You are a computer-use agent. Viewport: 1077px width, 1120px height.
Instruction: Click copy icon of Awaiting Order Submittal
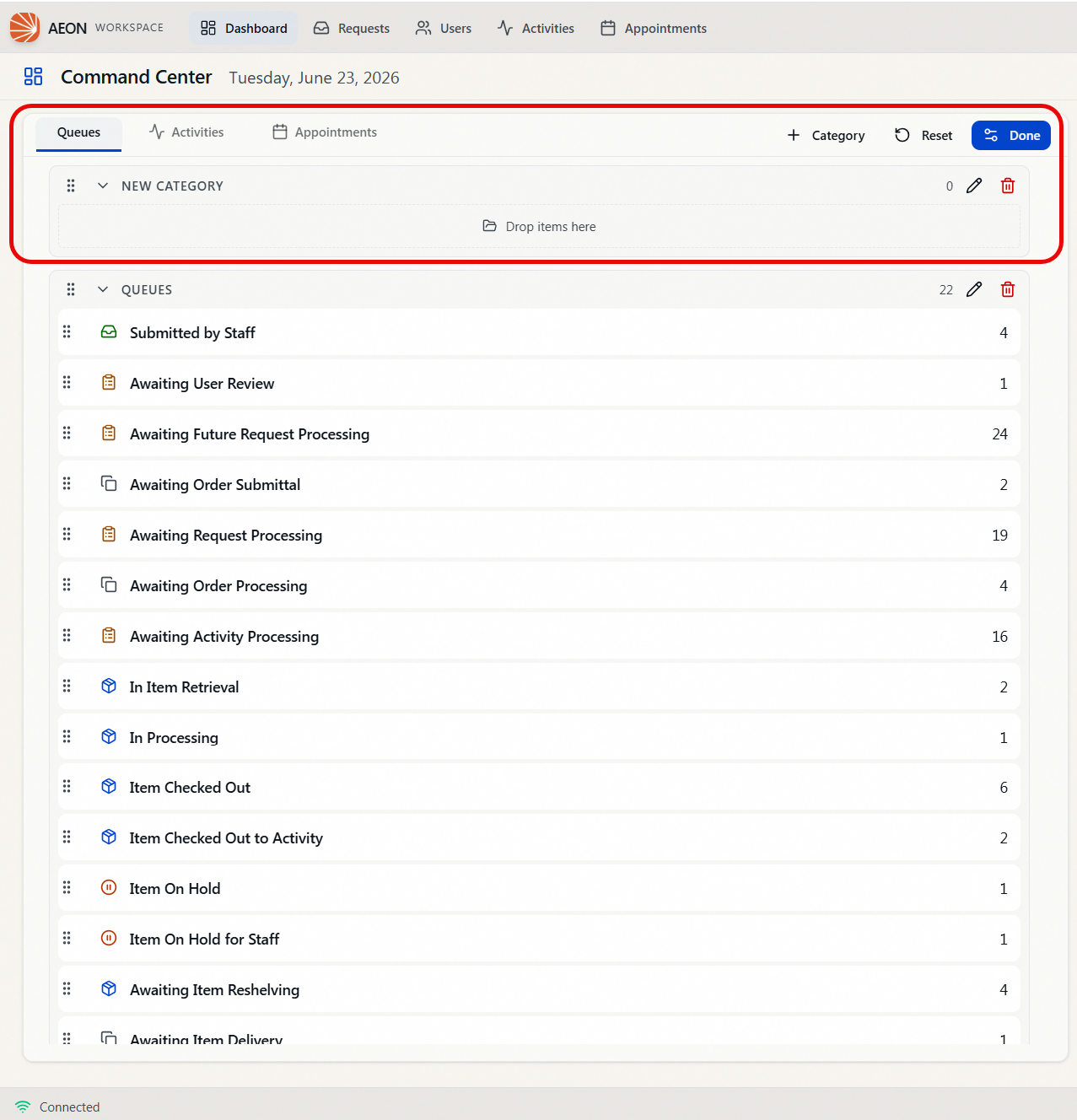(x=109, y=484)
